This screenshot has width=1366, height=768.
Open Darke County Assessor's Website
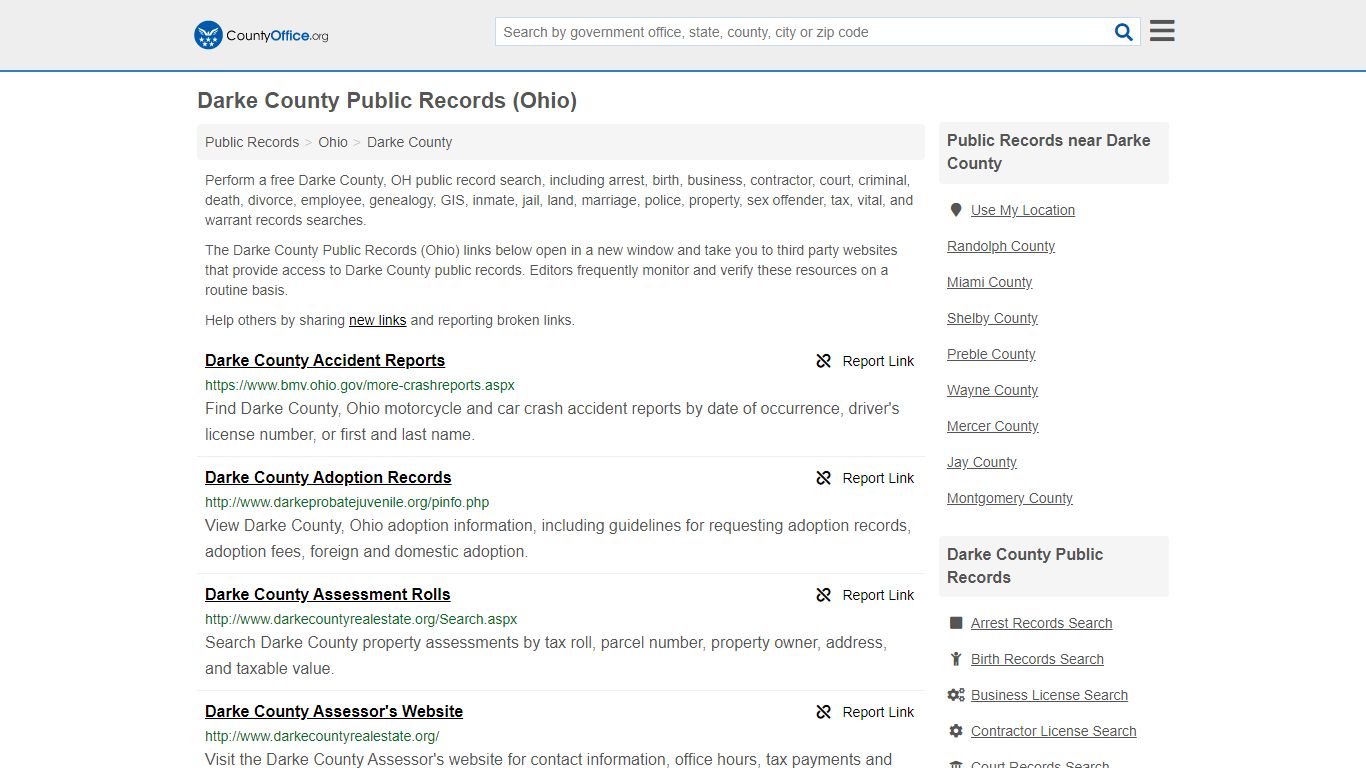click(x=334, y=712)
